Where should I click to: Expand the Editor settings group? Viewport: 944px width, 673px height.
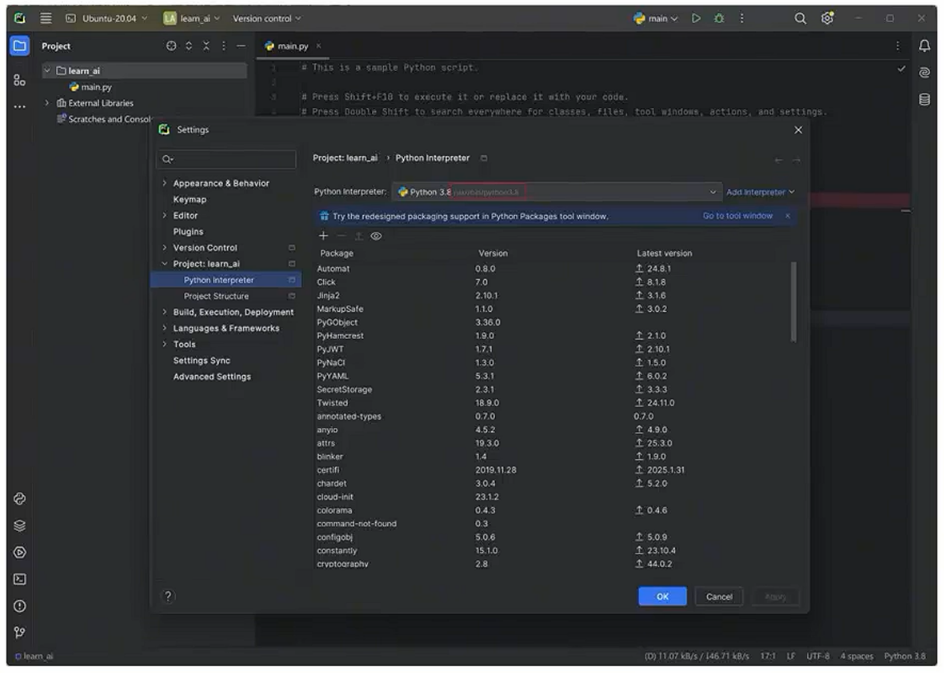click(x=164, y=216)
